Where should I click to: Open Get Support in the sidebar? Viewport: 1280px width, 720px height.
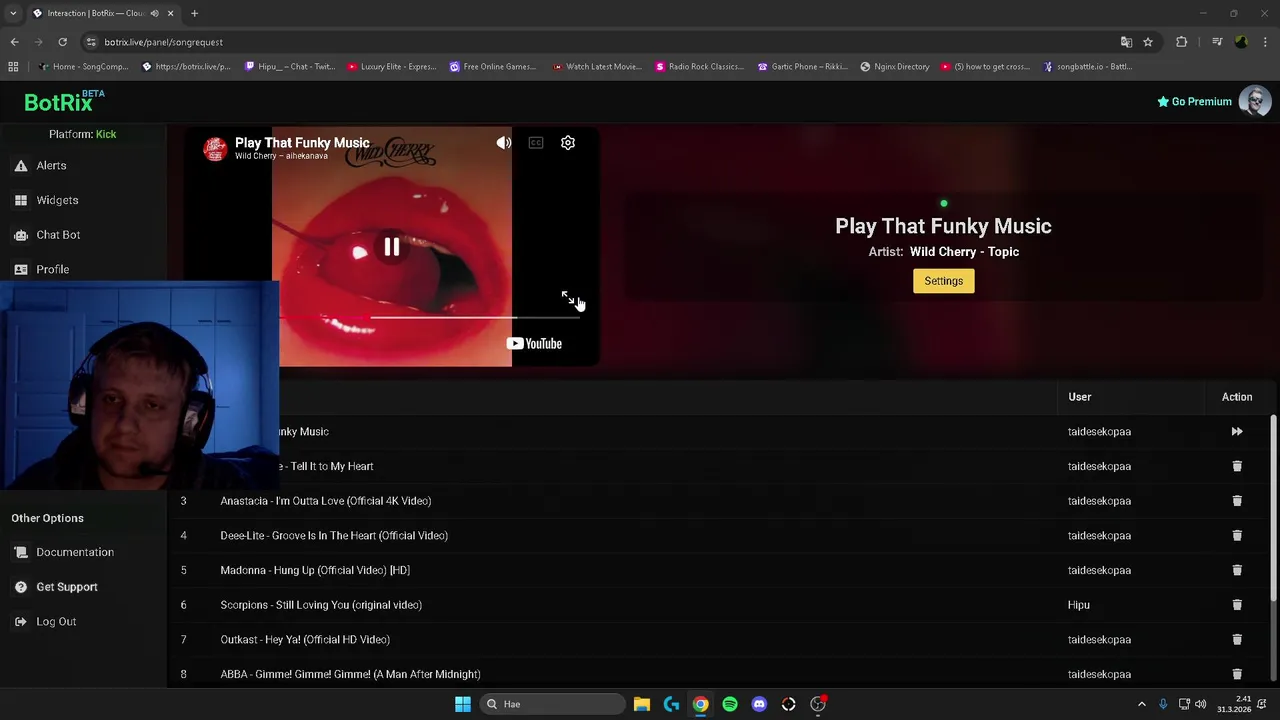point(67,587)
